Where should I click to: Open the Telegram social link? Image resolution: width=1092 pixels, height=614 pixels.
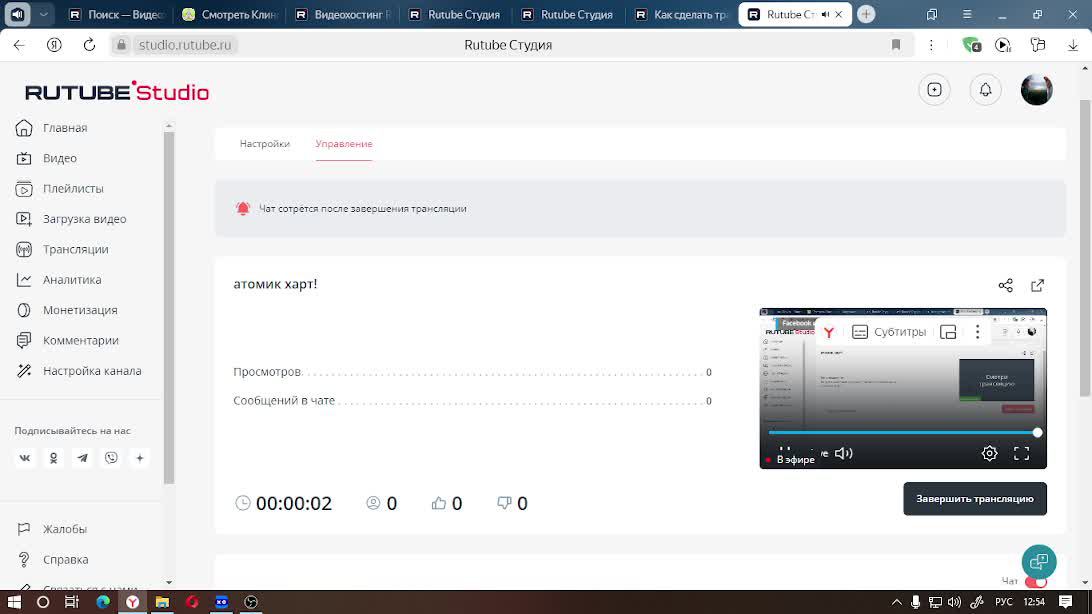tap(82, 458)
